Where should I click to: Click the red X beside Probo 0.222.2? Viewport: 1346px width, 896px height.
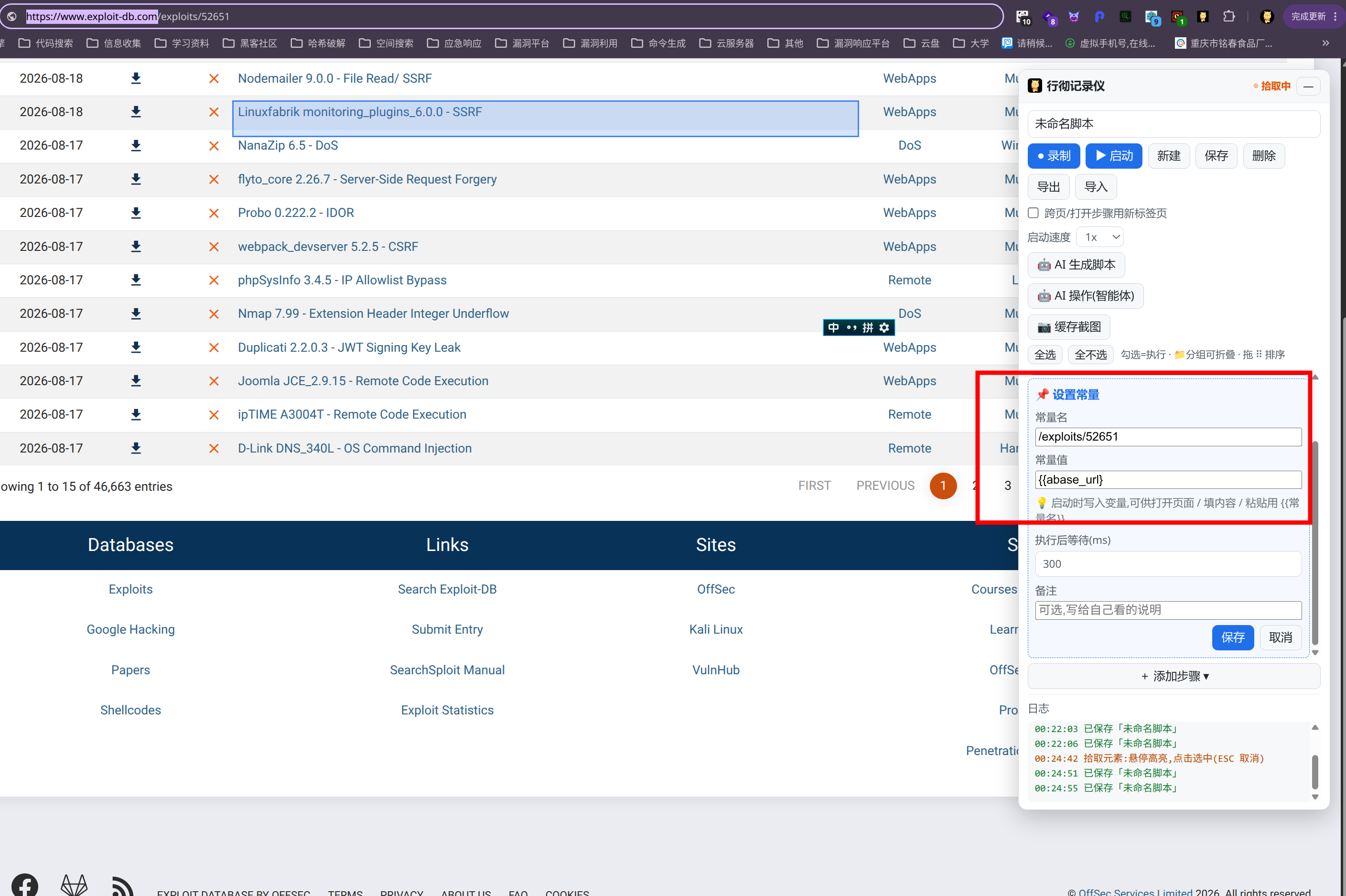(214, 213)
